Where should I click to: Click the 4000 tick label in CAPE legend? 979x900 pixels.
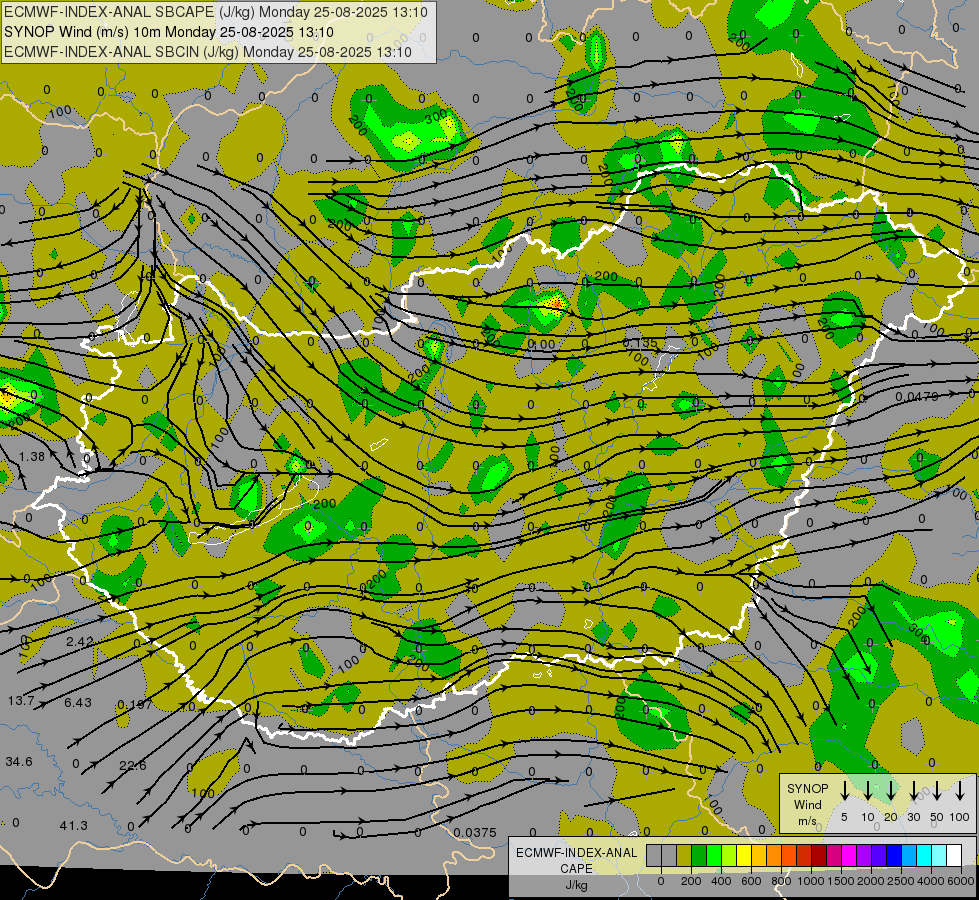tap(931, 881)
